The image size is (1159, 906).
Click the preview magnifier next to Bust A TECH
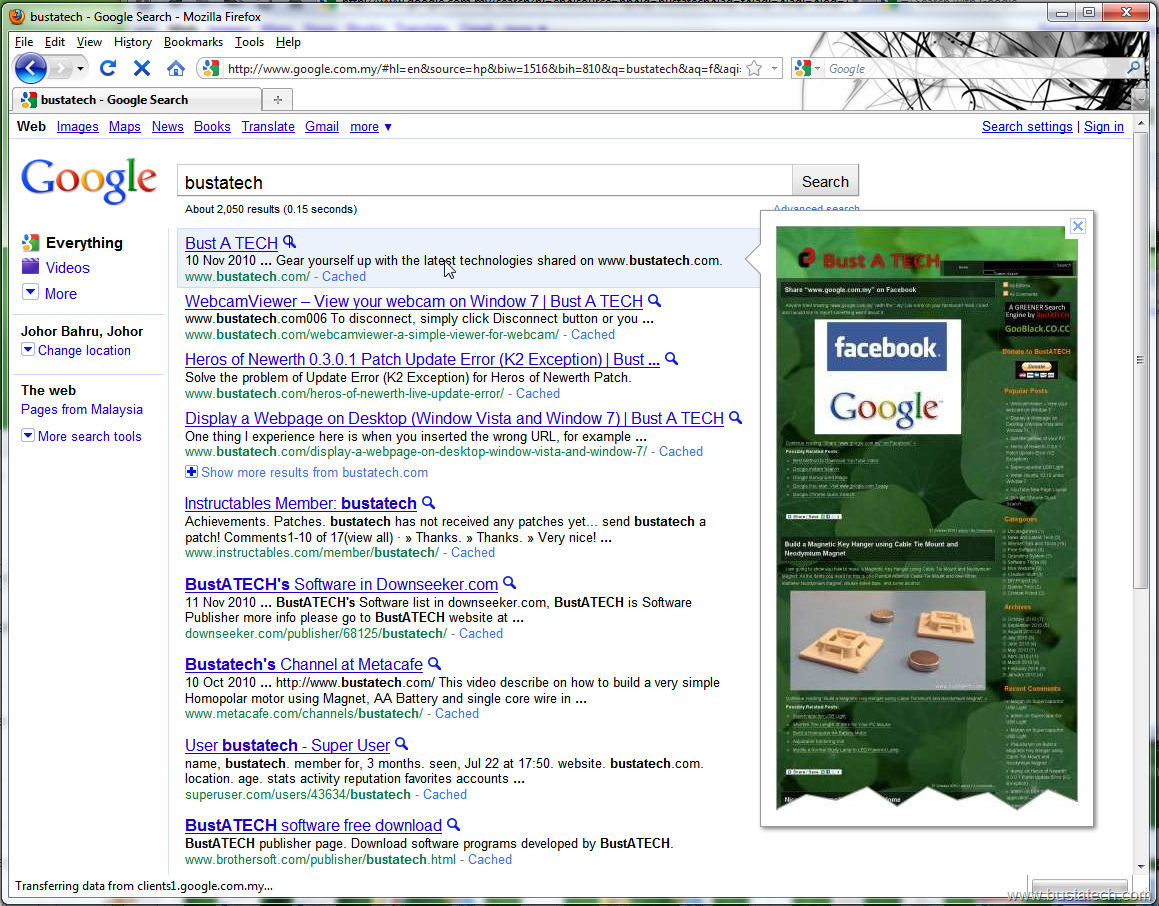pyautogui.click(x=290, y=242)
